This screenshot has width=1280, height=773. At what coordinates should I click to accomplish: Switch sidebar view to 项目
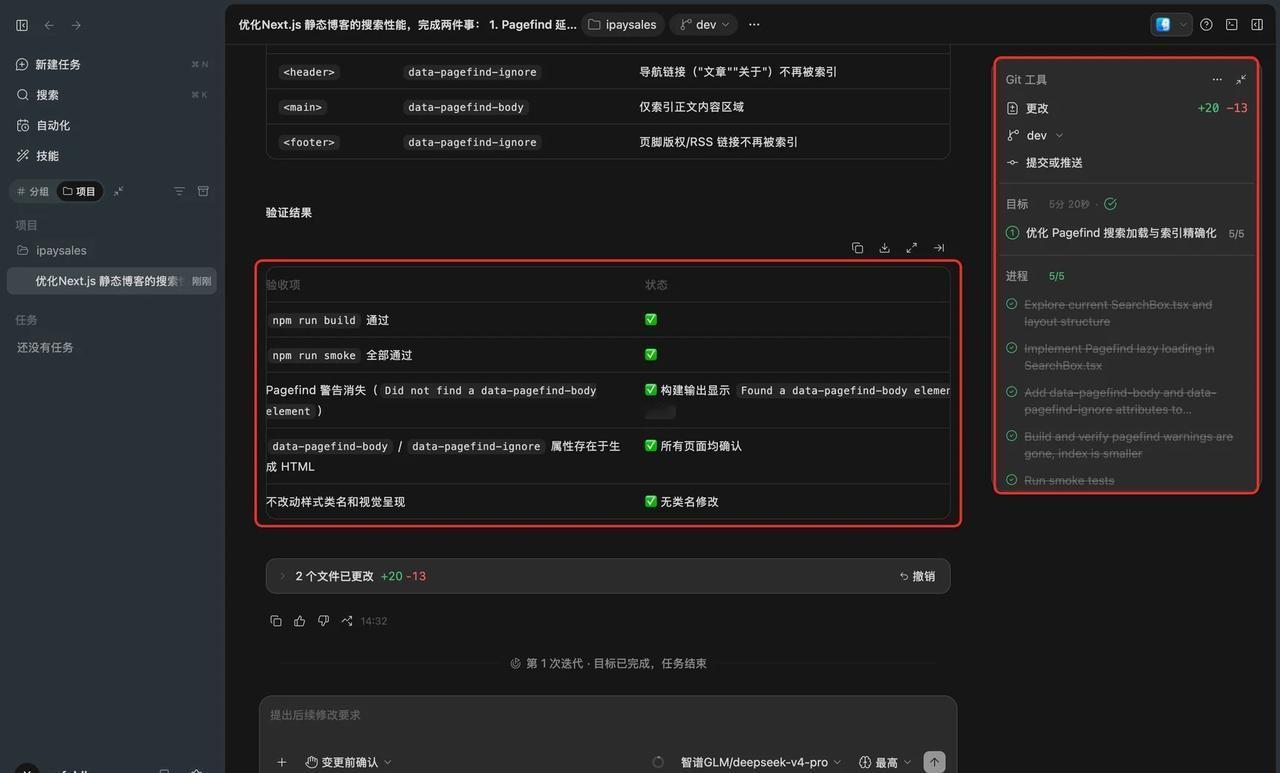point(79,191)
